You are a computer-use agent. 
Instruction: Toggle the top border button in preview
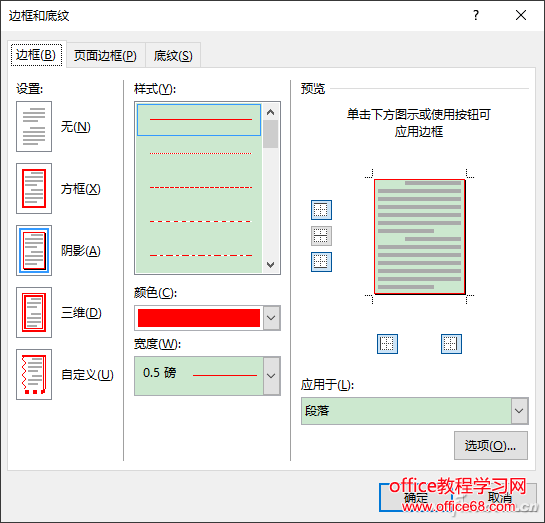coord(321,210)
